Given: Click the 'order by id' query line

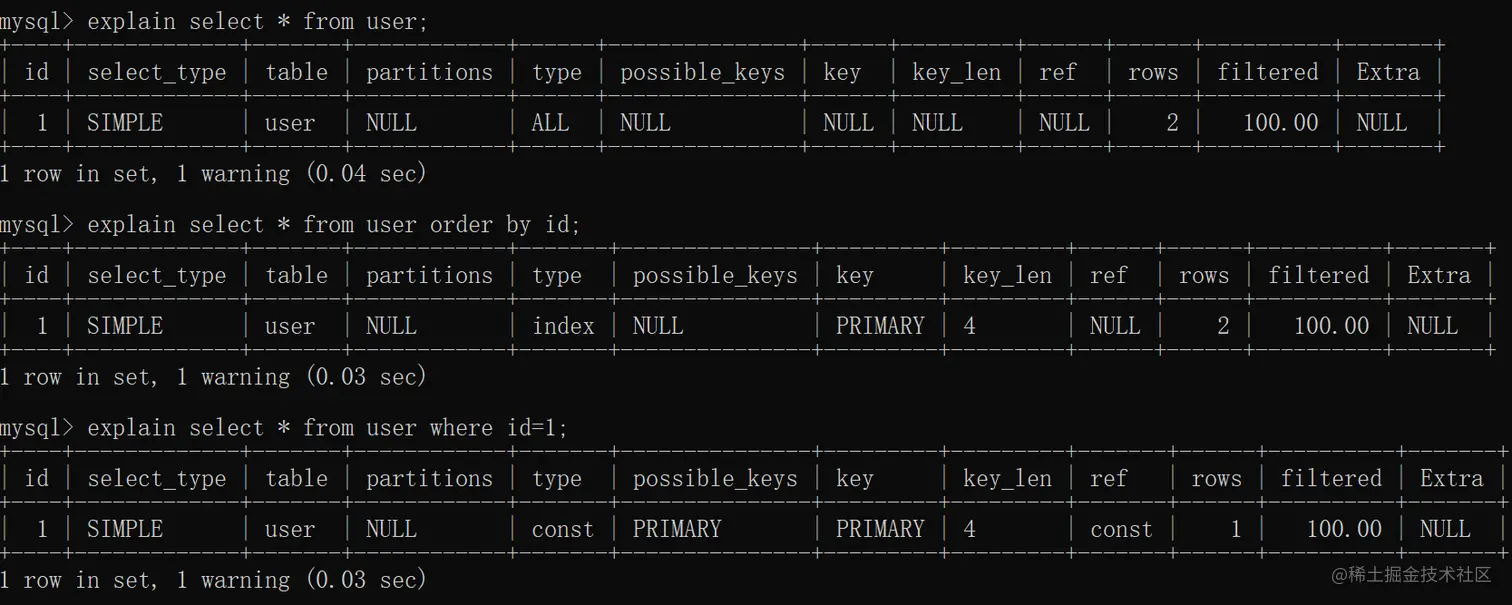Looking at the screenshot, I should coord(333,224).
